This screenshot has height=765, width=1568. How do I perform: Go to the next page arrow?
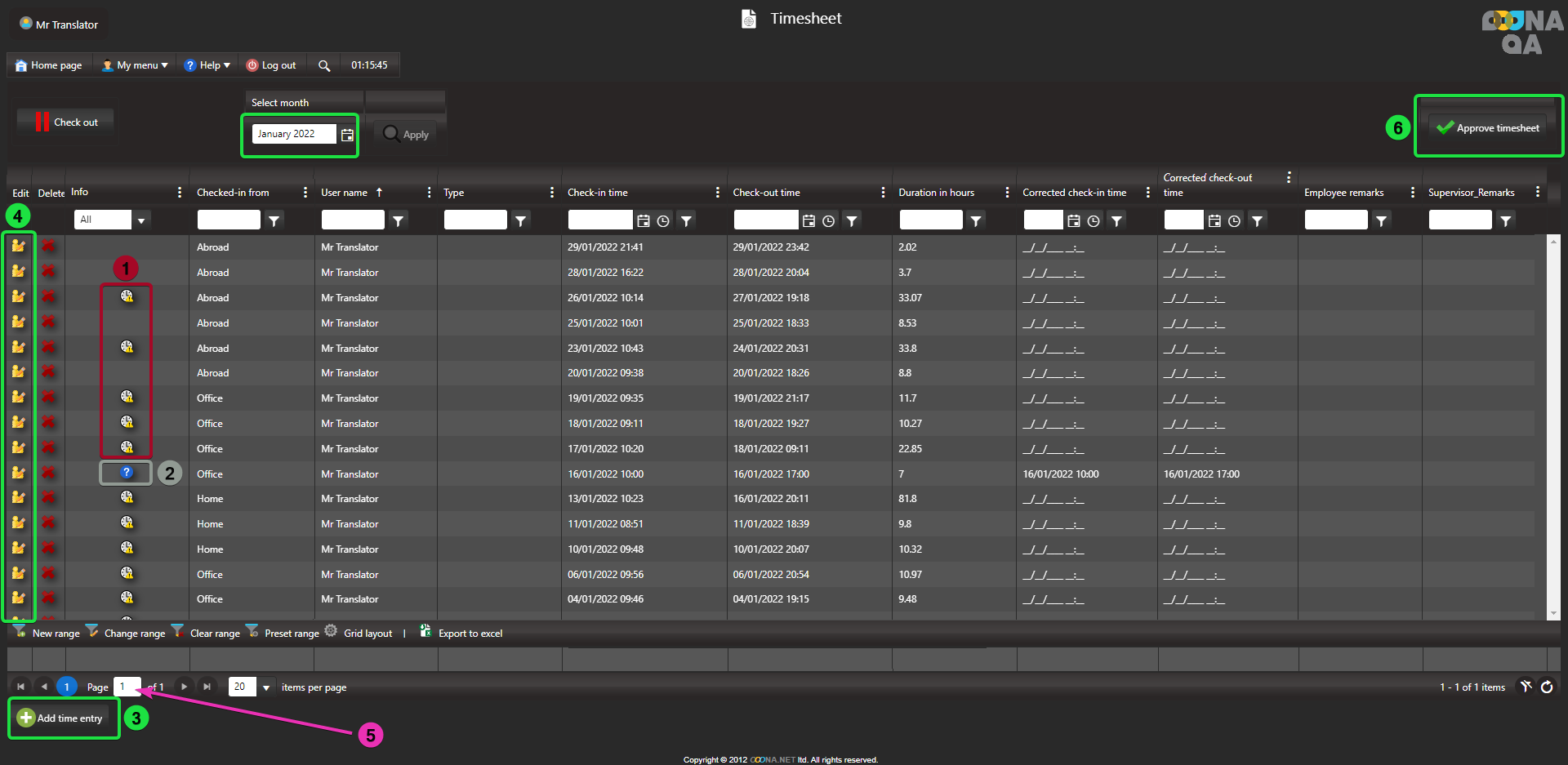[185, 687]
